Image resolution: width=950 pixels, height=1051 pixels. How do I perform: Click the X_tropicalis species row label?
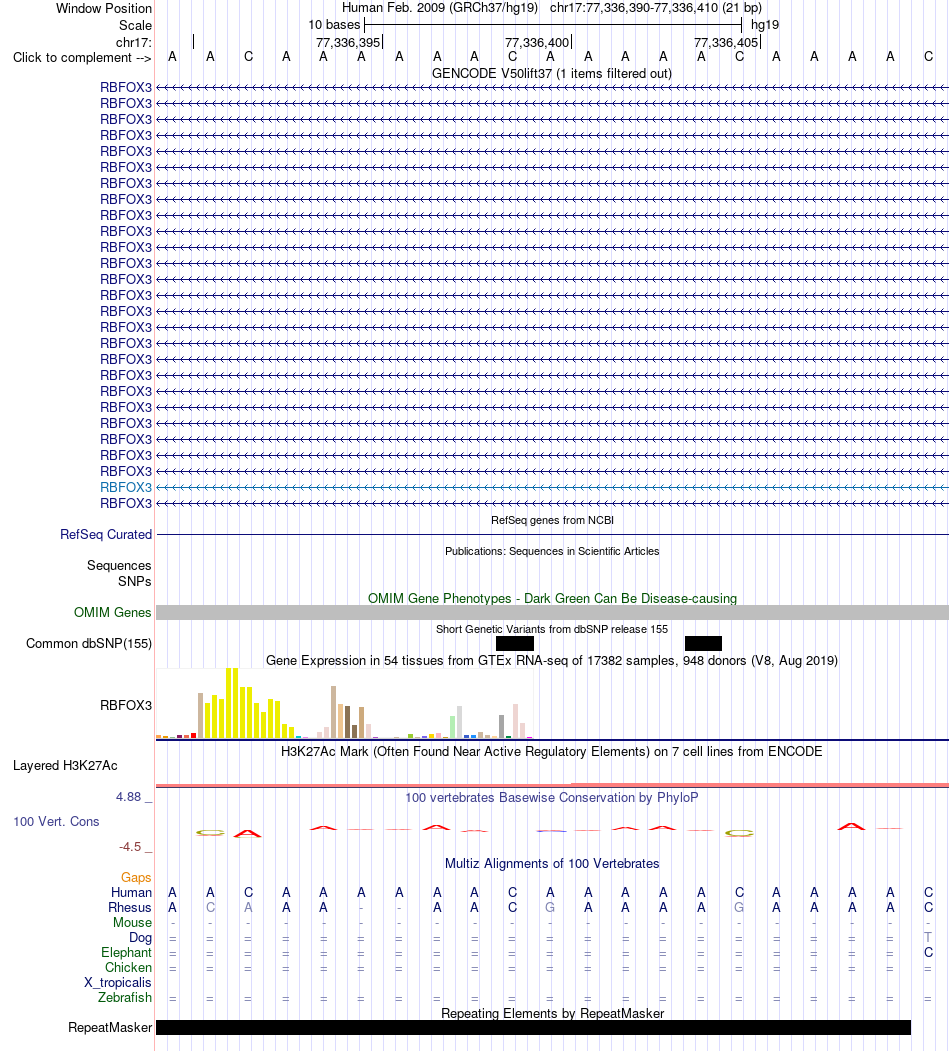coord(117,983)
